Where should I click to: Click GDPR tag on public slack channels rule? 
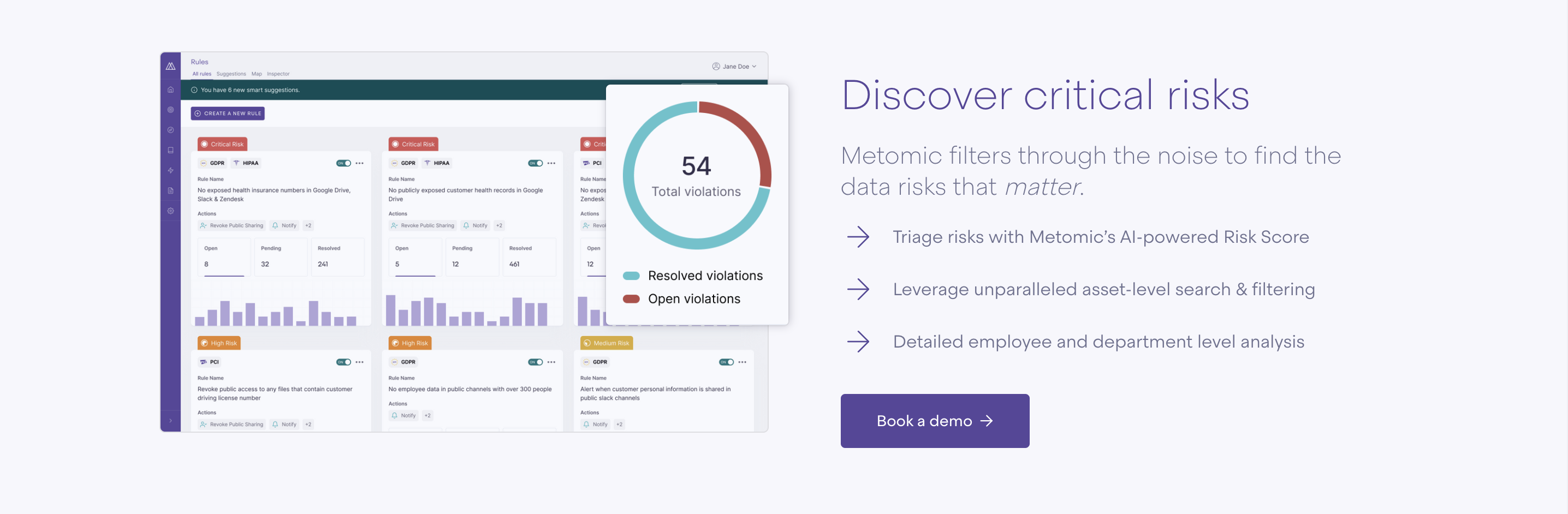(x=595, y=362)
